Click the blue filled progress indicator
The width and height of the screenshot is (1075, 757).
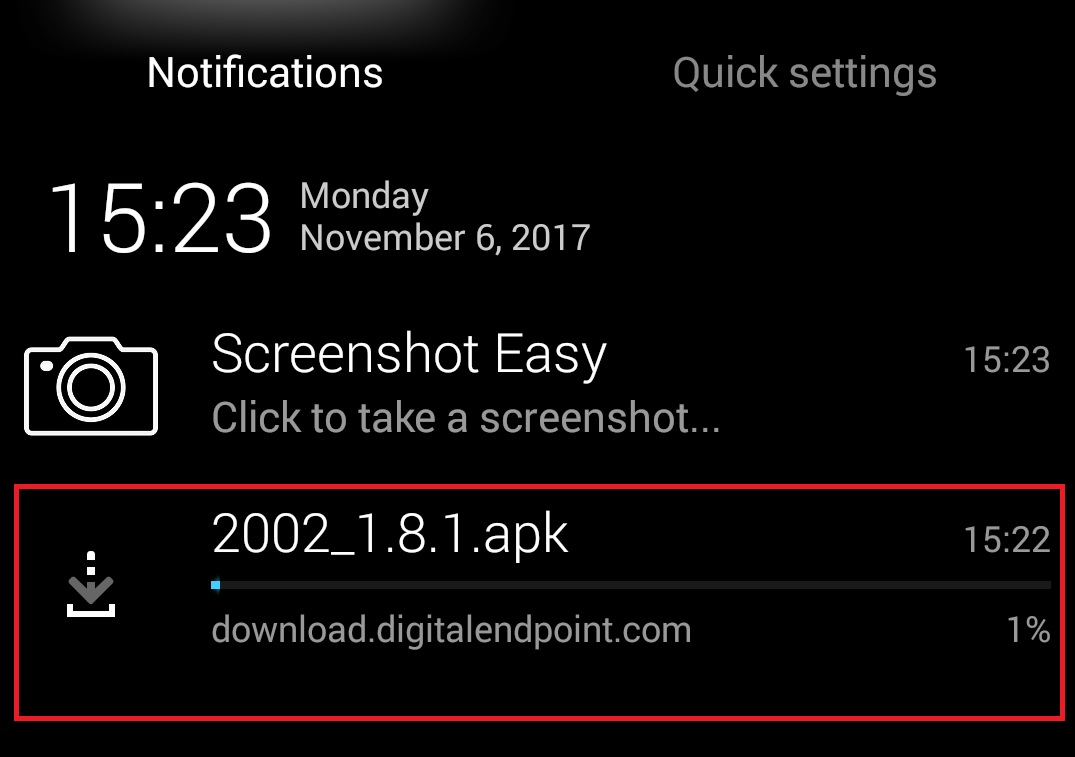pyautogui.click(x=216, y=585)
